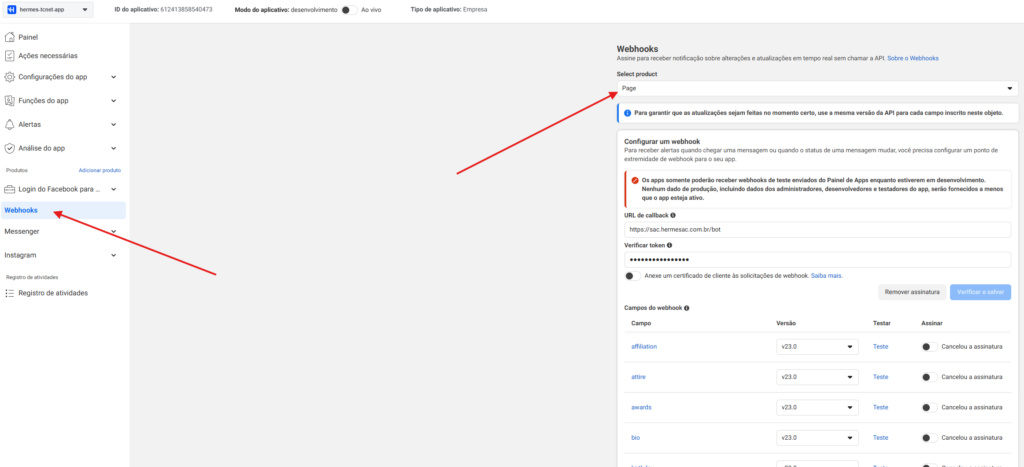This screenshot has height=467, width=1024.
Task: Click the blue info icon in API version notice
Action: point(628,113)
